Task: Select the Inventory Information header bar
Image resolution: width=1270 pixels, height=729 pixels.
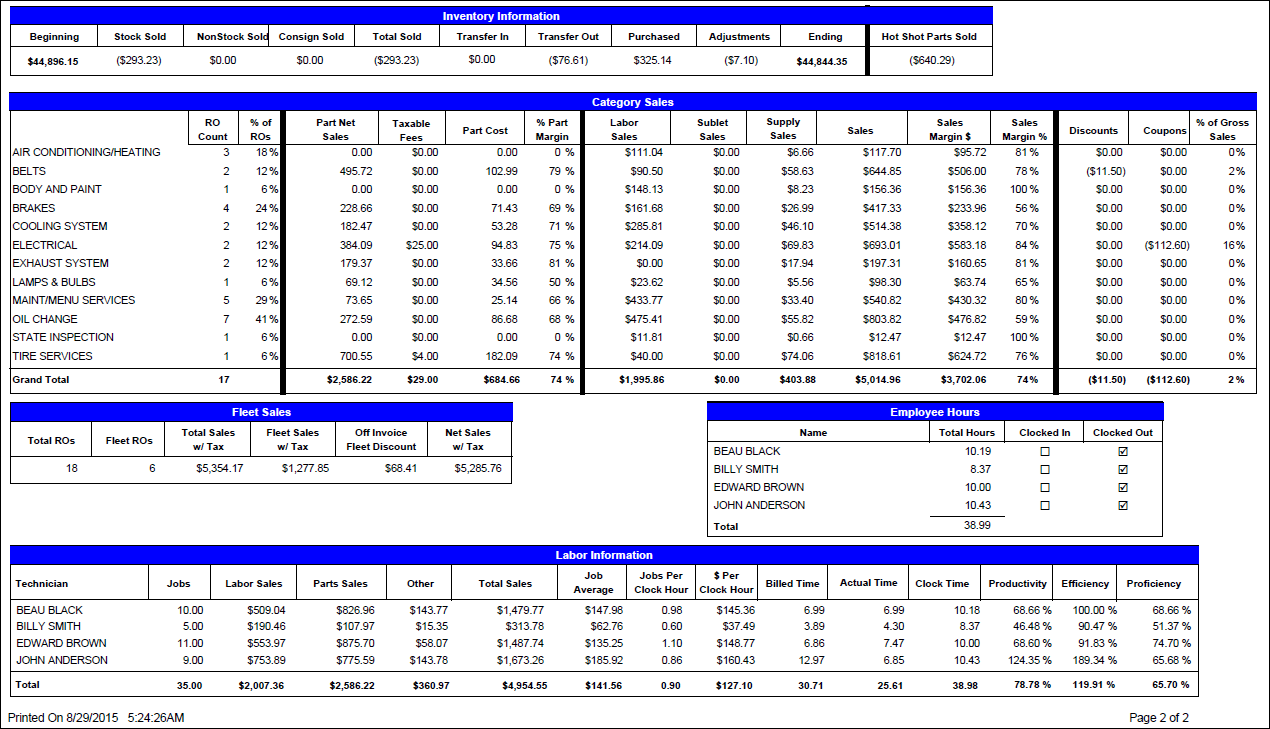Action: tap(500, 15)
